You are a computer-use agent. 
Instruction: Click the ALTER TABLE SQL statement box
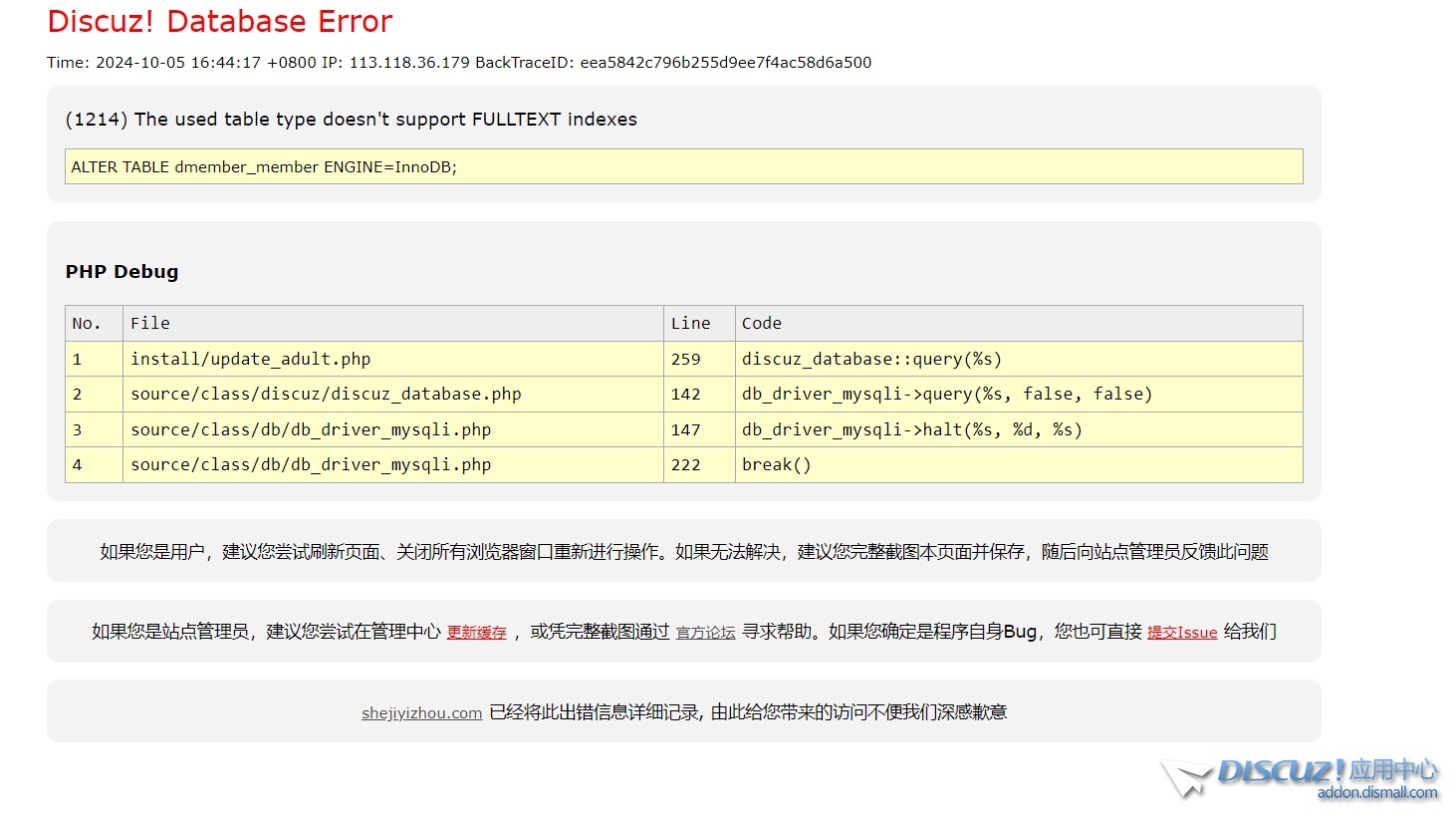pyautogui.click(x=683, y=167)
